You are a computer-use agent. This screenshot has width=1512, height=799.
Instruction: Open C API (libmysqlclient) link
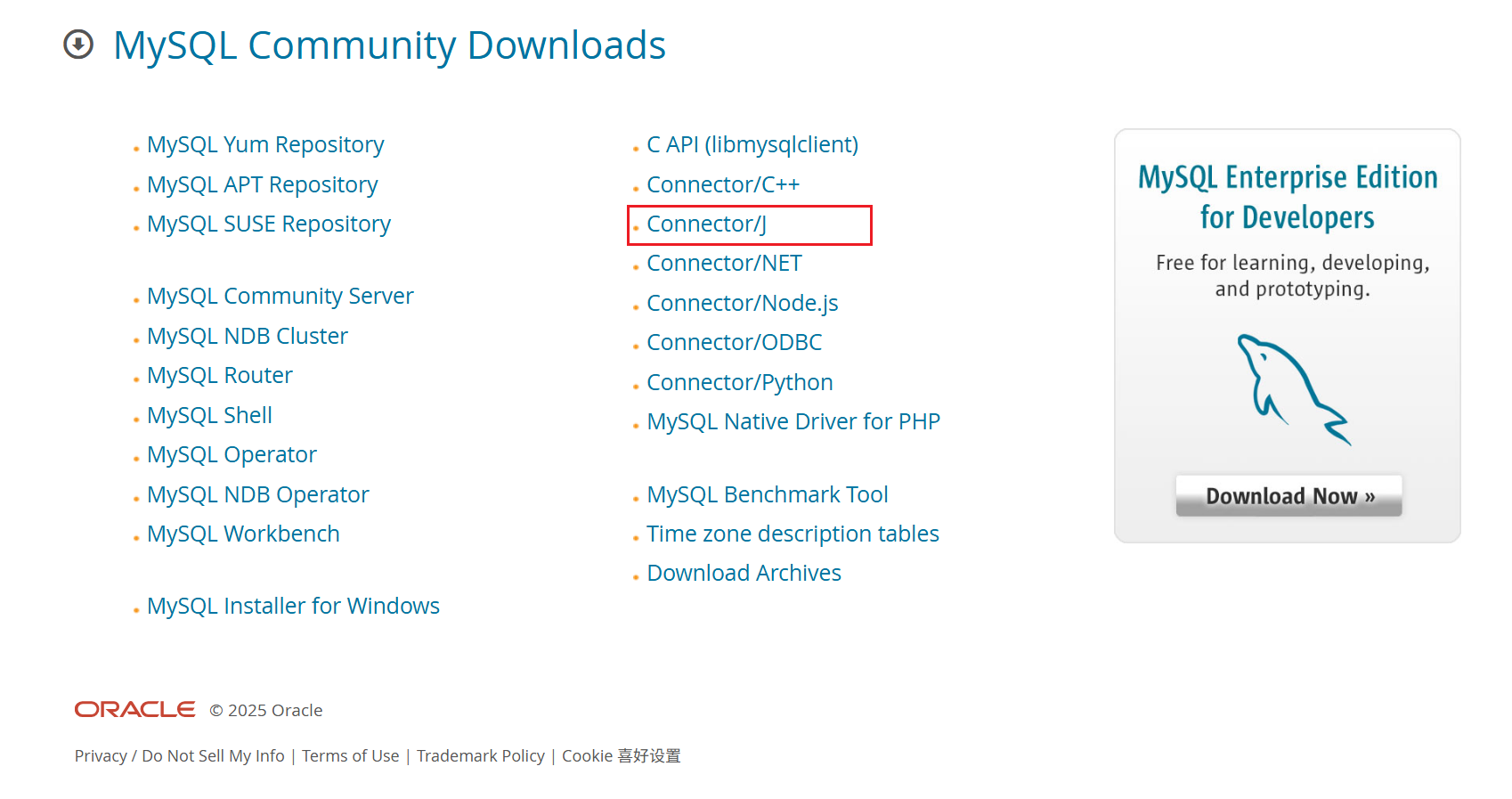(752, 144)
